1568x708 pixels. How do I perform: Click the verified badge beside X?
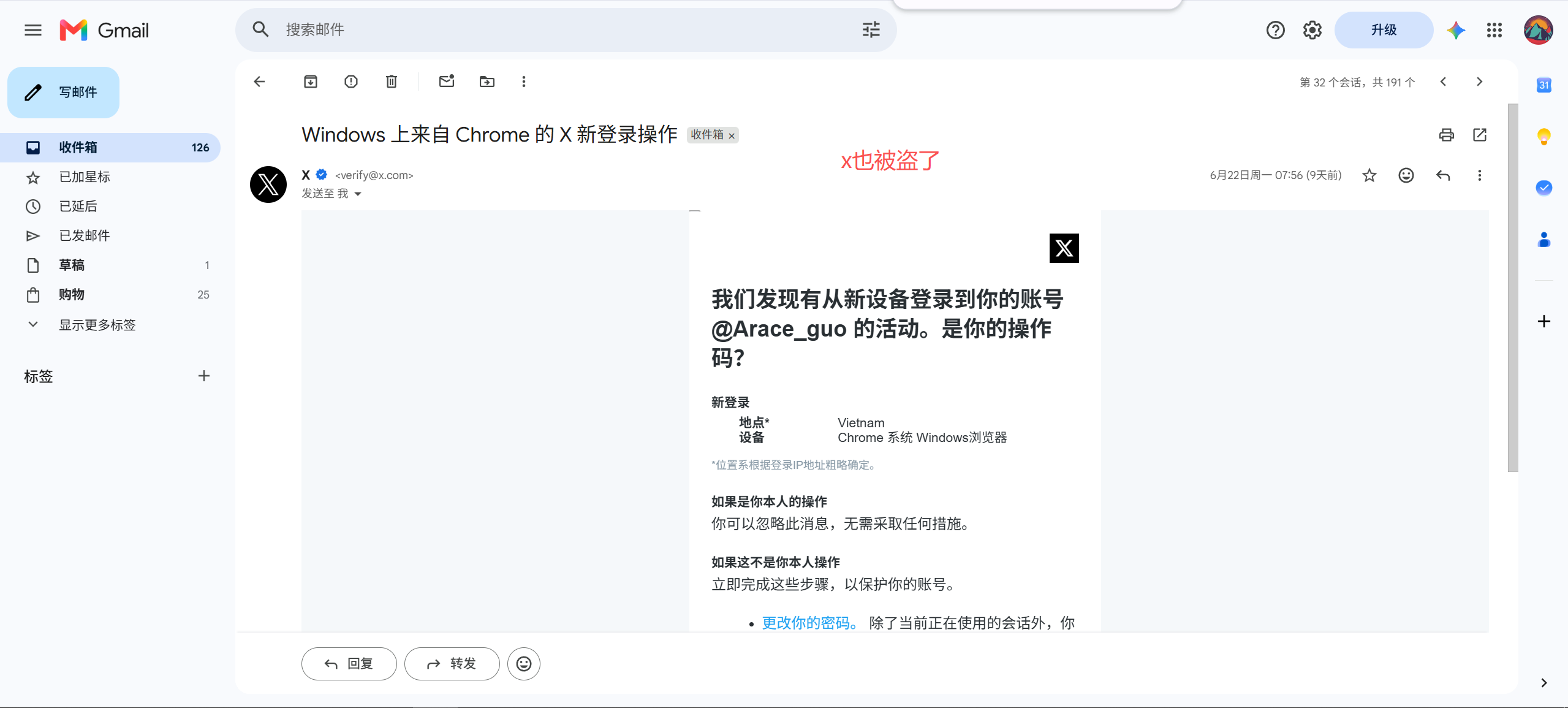pyautogui.click(x=322, y=175)
